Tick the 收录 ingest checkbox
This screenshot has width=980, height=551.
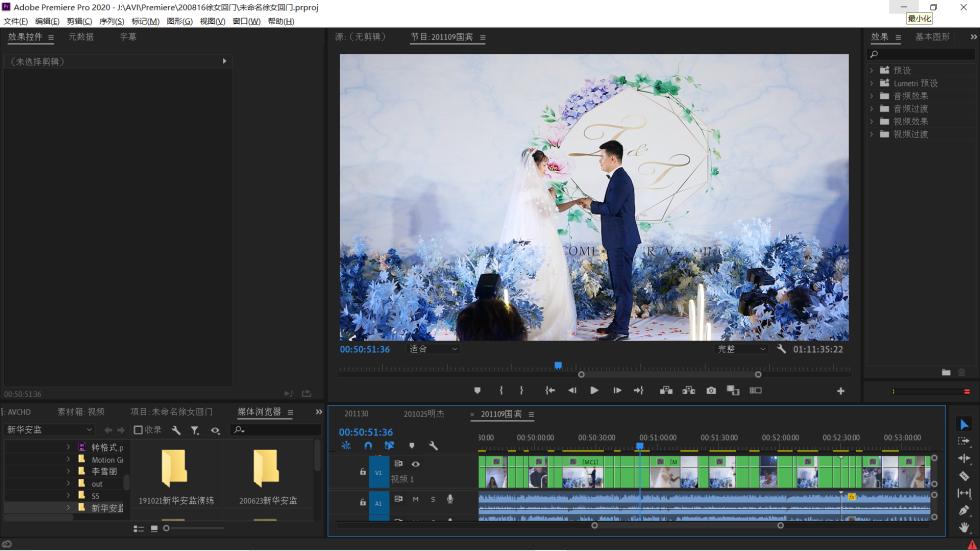pos(139,430)
